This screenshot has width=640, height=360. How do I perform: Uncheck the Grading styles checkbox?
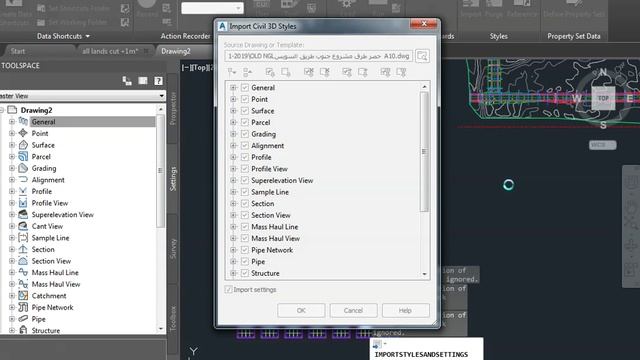pos(245,134)
